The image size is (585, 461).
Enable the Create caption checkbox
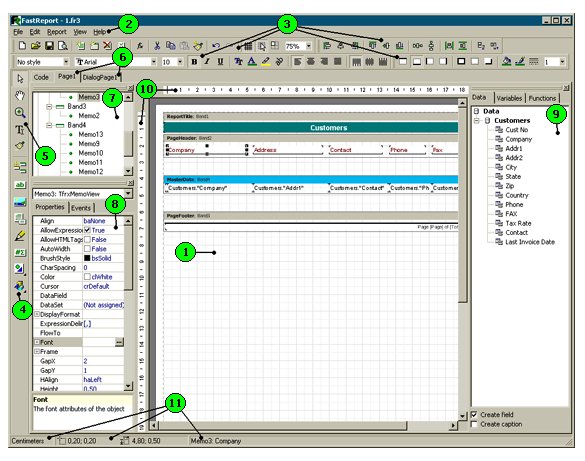[474, 424]
